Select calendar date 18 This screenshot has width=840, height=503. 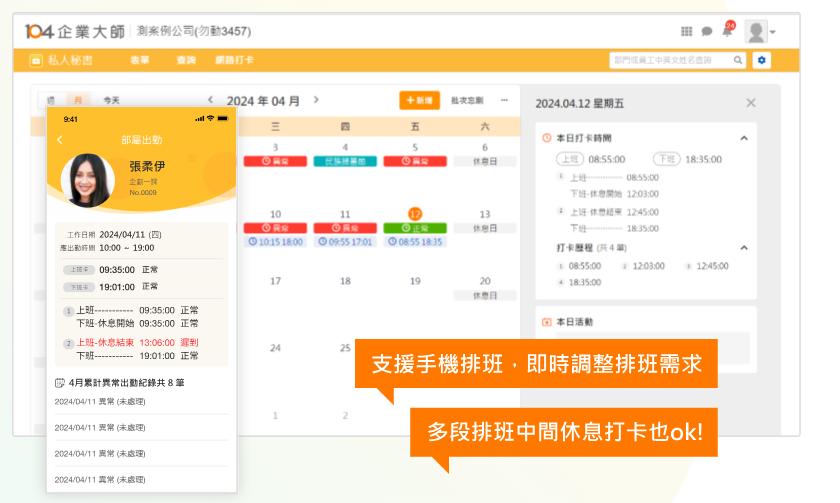coord(345,281)
